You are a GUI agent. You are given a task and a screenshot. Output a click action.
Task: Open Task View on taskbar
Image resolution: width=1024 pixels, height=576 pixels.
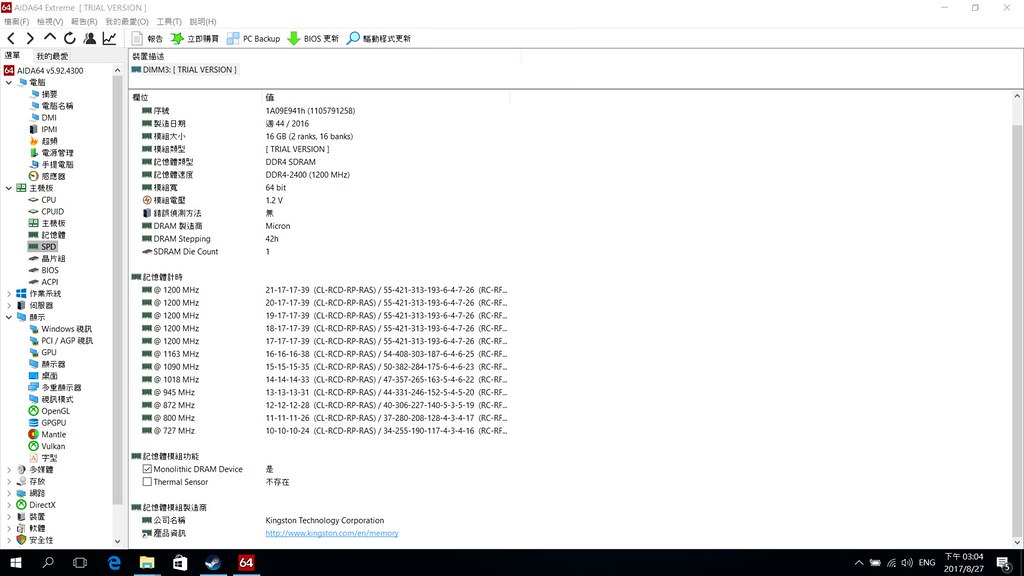80,562
